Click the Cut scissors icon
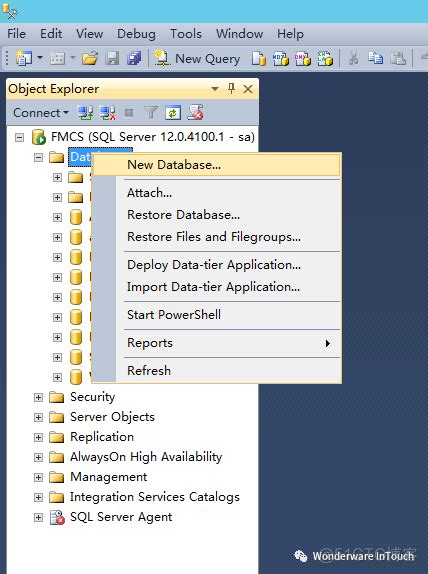The width and height of the screenshot is (428, 574). click(x=353, y=58)
